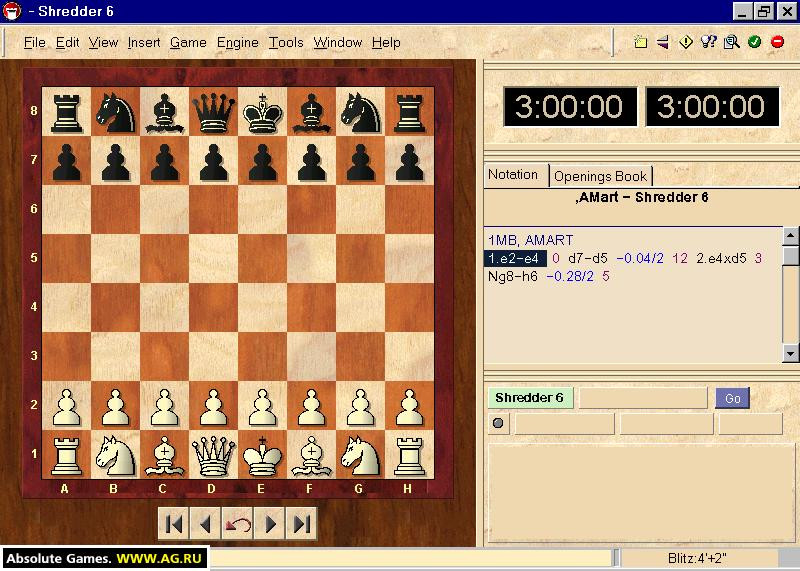
Task: Open the Tools menu
Action: point(286,42)
